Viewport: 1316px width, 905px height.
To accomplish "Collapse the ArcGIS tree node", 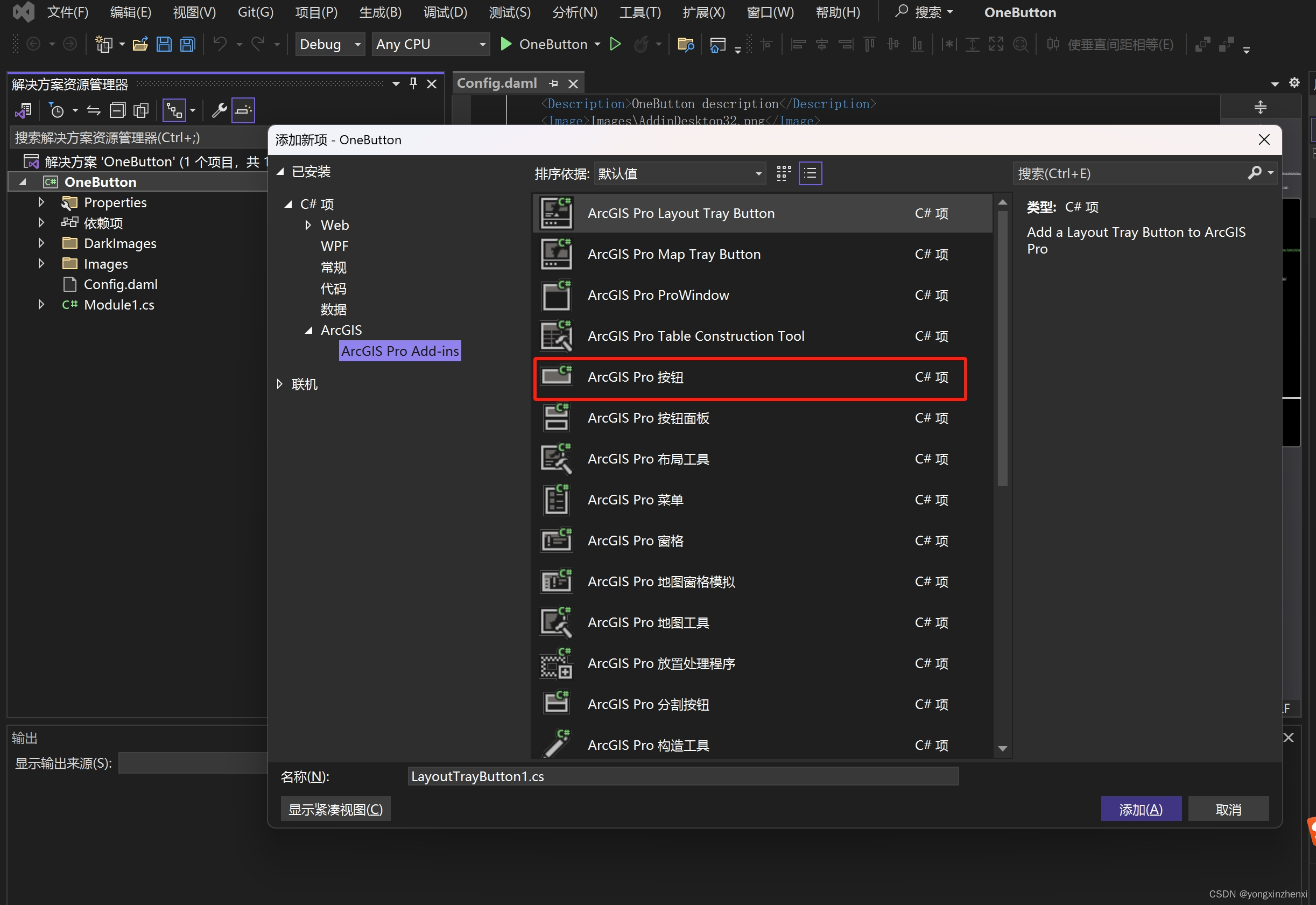I will (x=309, y=330).
